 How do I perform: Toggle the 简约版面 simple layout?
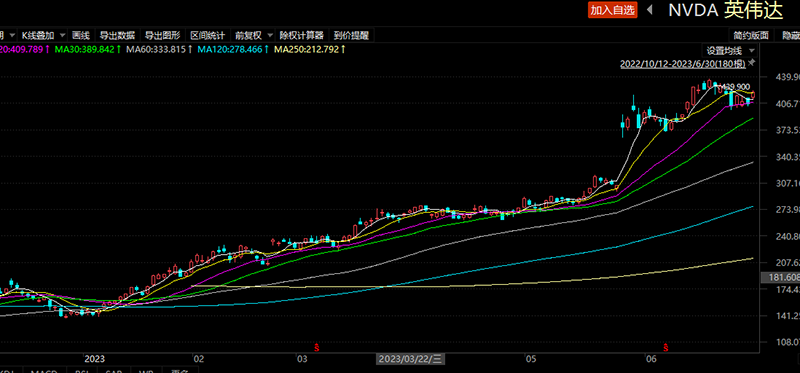point(751,35)
